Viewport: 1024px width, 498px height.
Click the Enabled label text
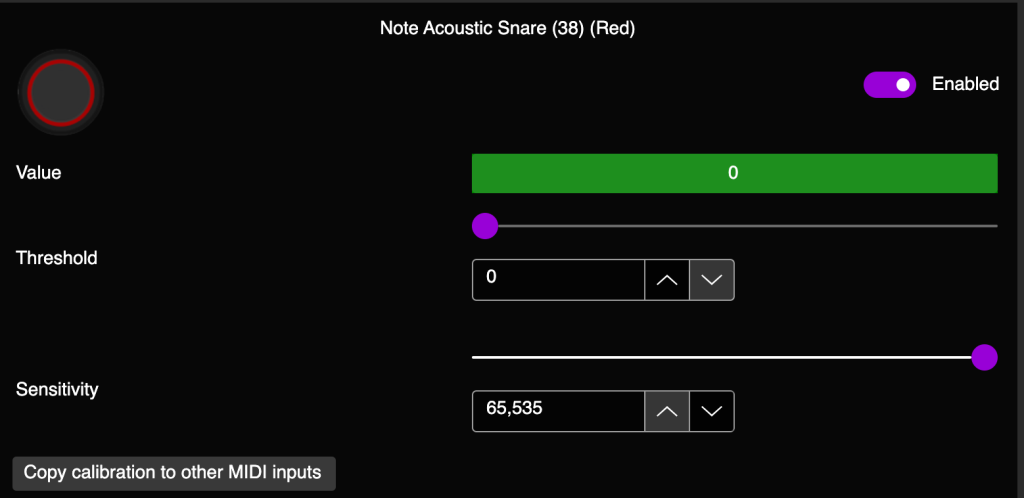coord(965,84)
